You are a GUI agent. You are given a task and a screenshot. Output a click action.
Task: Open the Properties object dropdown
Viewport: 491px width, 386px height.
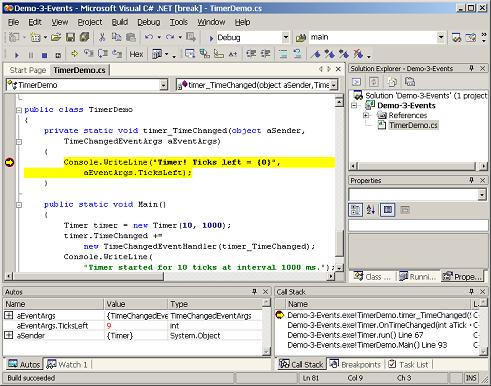(482, 194)
